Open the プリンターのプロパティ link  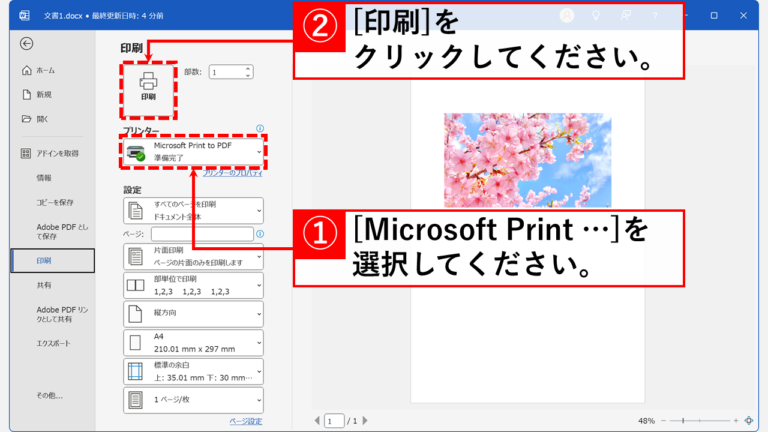[x=233, y=173]
